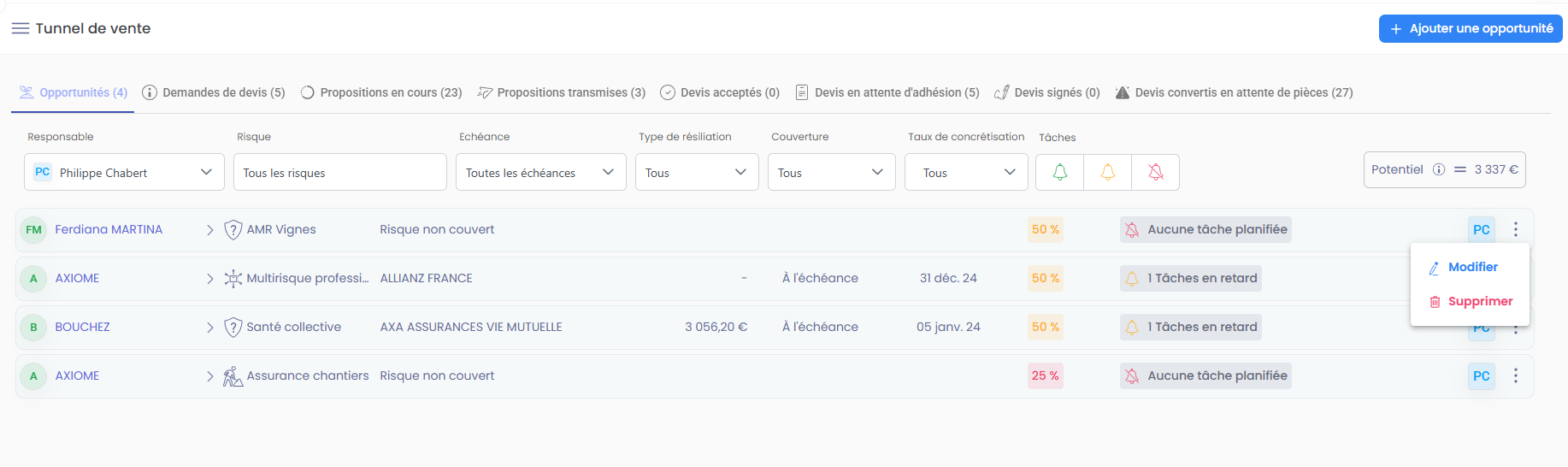This screenshot has height=467, width=1568.
Task: Click 50 % badge in ALLIANZ FRANCE row
Action: point(1046,278)
